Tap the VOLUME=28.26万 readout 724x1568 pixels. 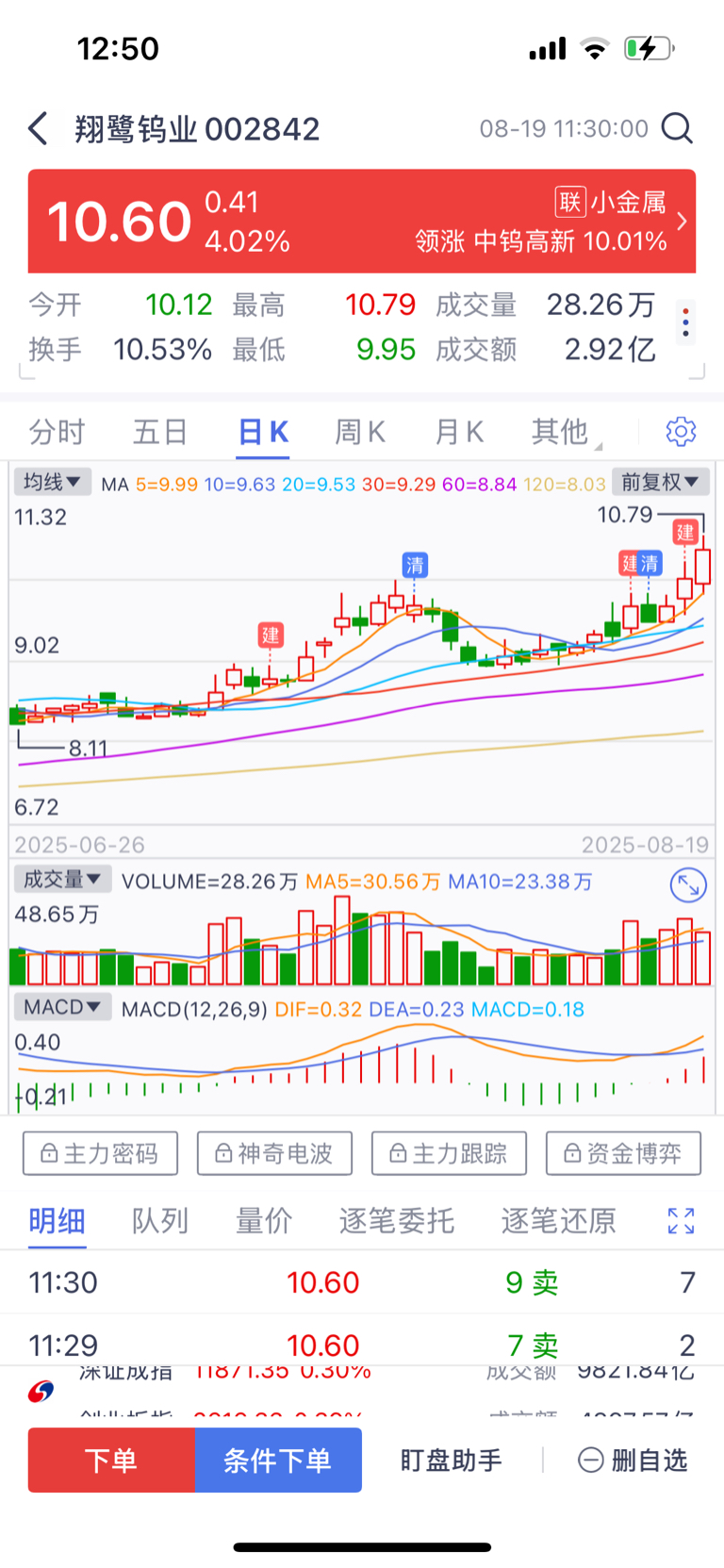209,882
